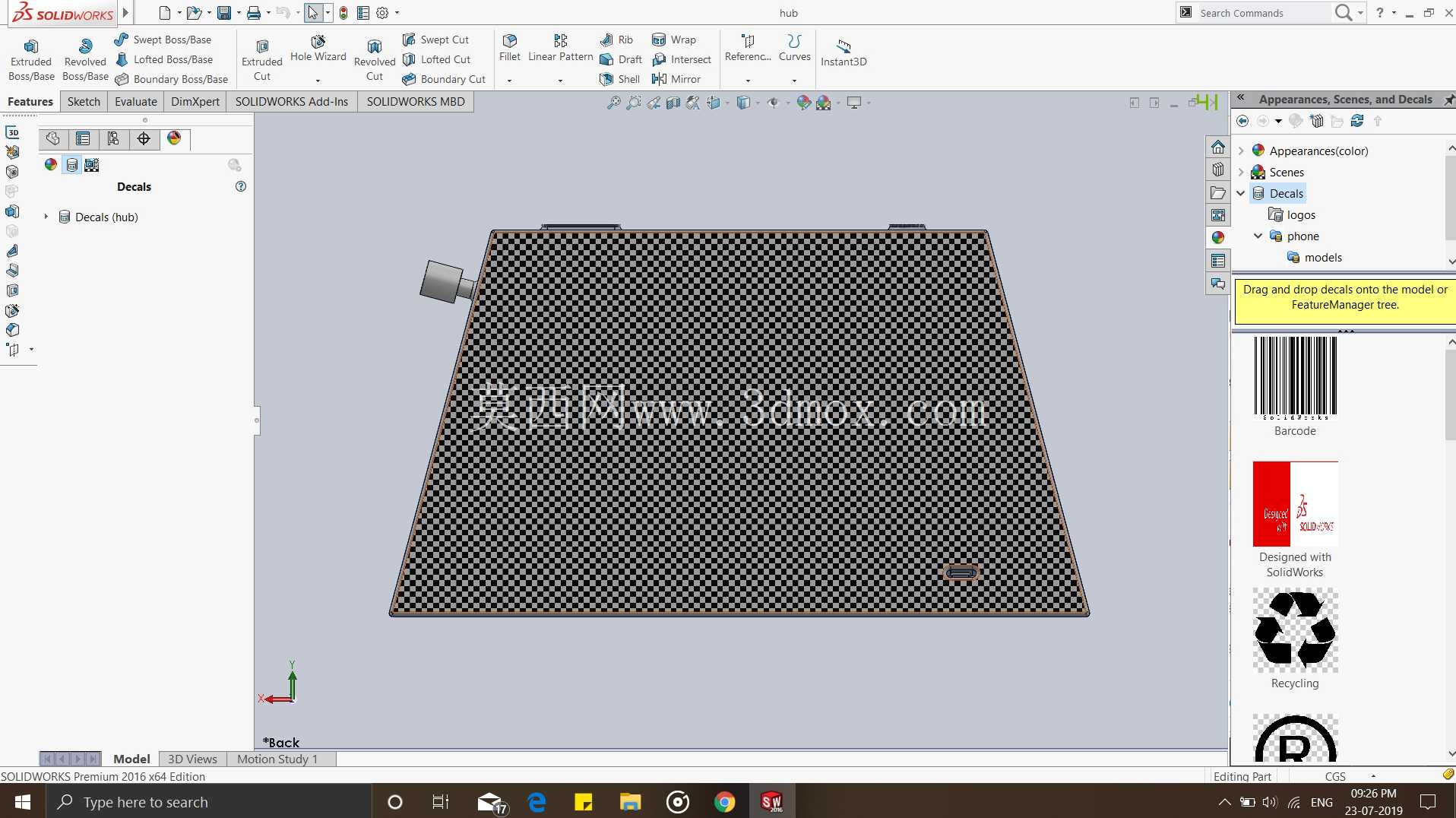Switch to SOLIDWORKS Add-Ins tab
Screen dimensions: 1456x818
click(292, 101)
